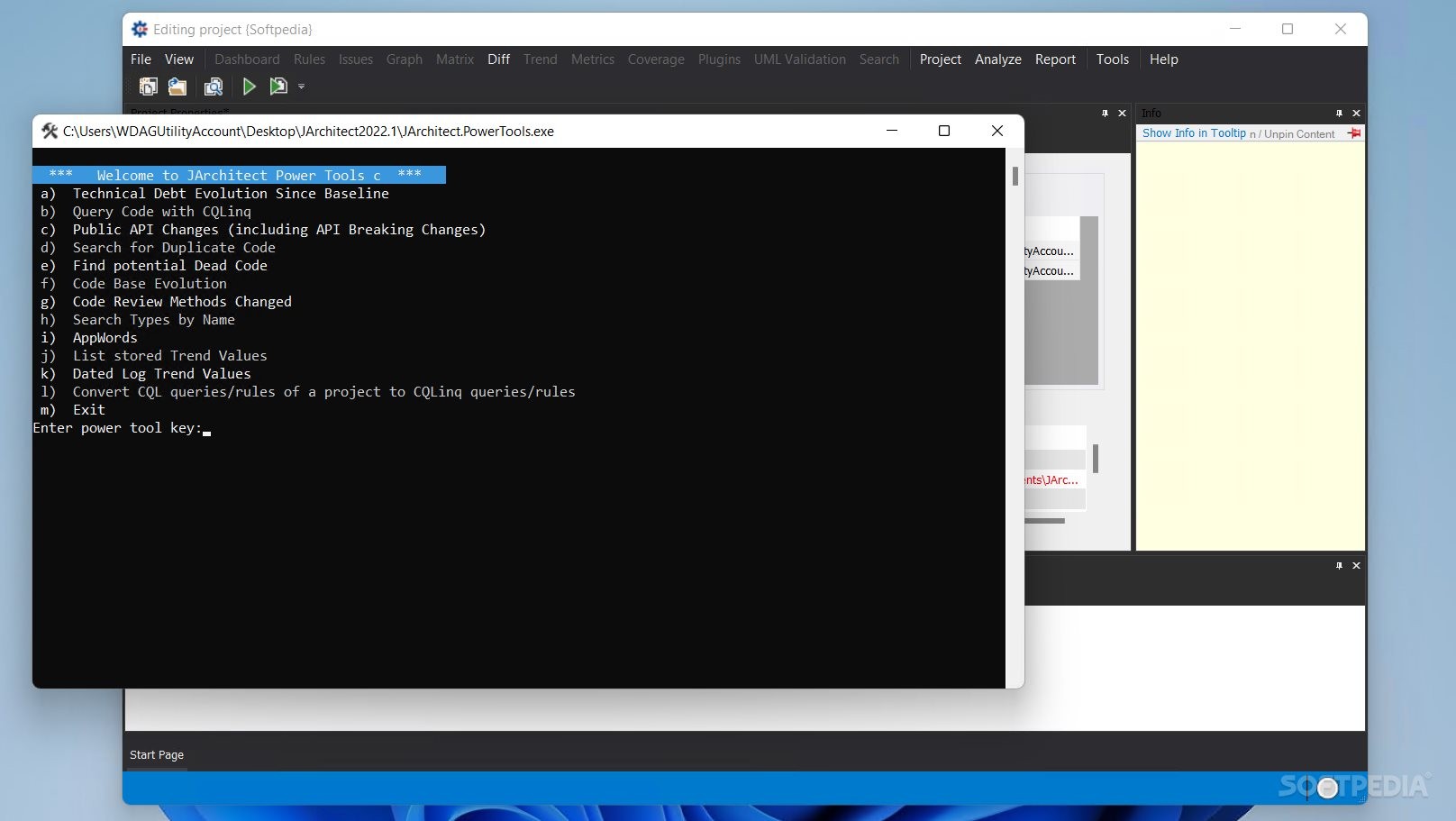This screenshot has height=821, width=1456.
Task: Click the PowerTools console window icon
Action: [50, 131]
